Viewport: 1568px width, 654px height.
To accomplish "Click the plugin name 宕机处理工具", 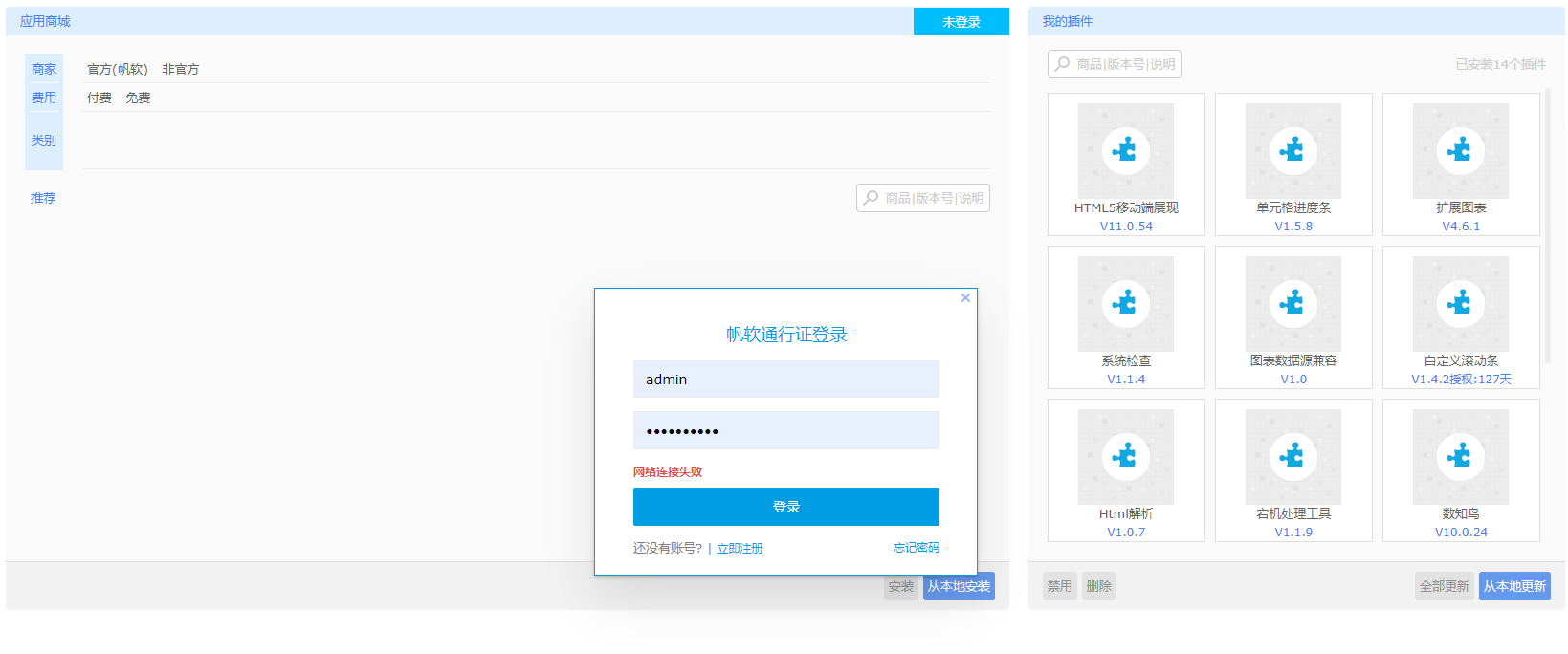I will [1293, 513].
